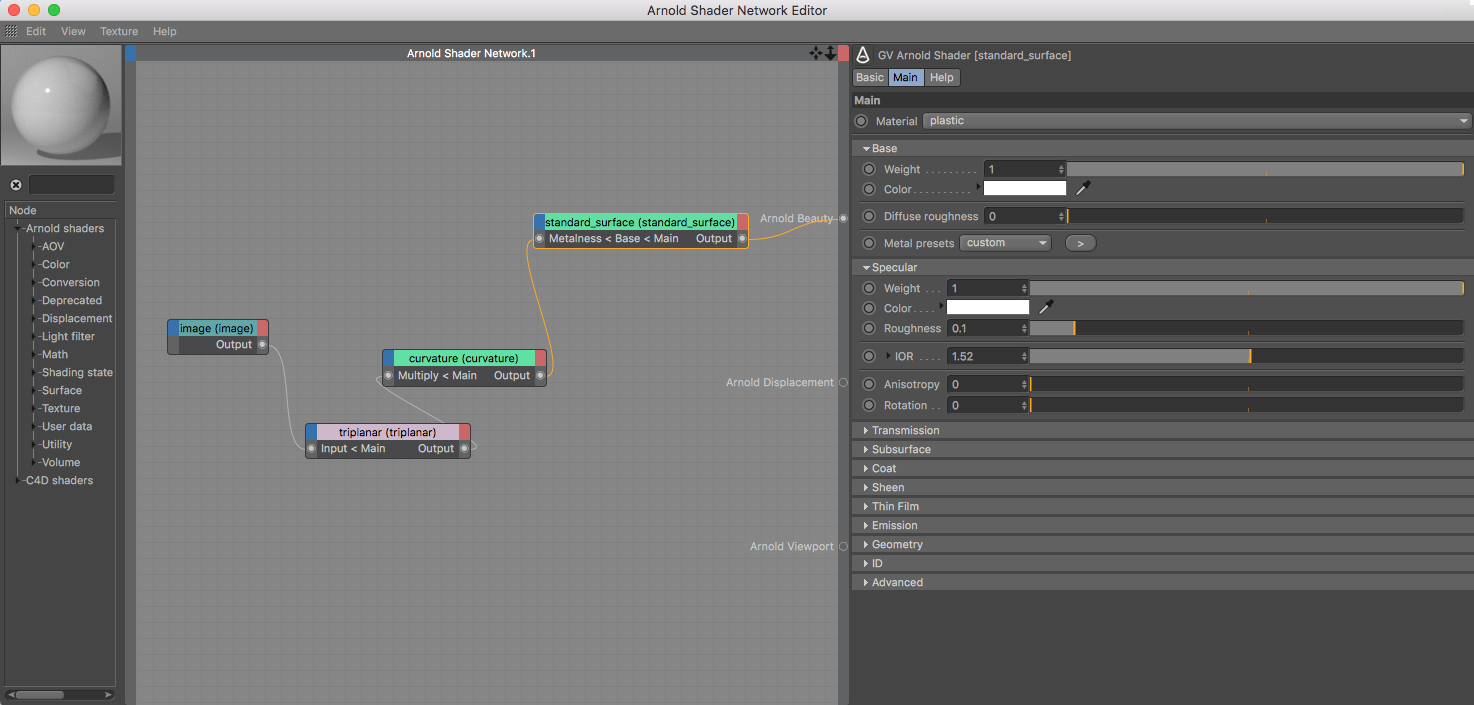The image size is (1474, 705).
Task: Click the red output square of the image node
Action: 263,328
